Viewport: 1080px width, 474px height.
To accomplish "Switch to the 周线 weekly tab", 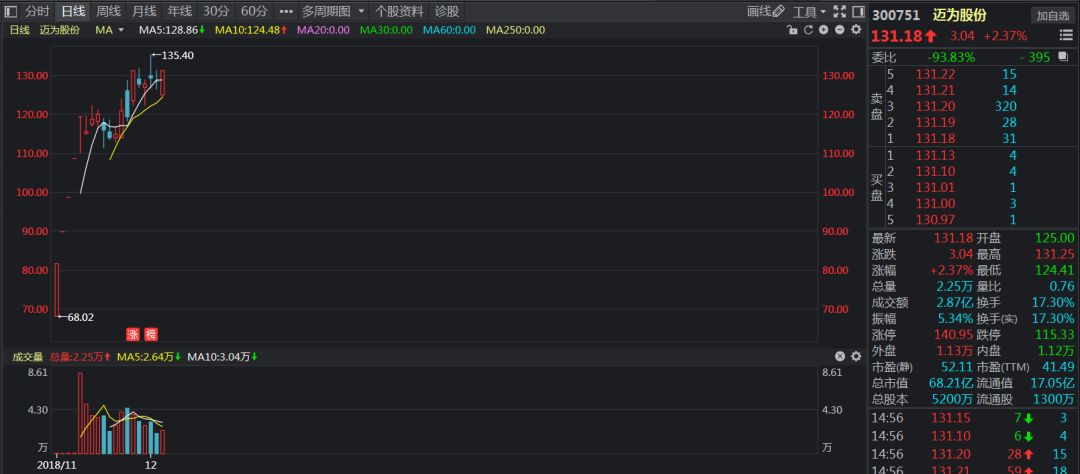I will point(108,11).
